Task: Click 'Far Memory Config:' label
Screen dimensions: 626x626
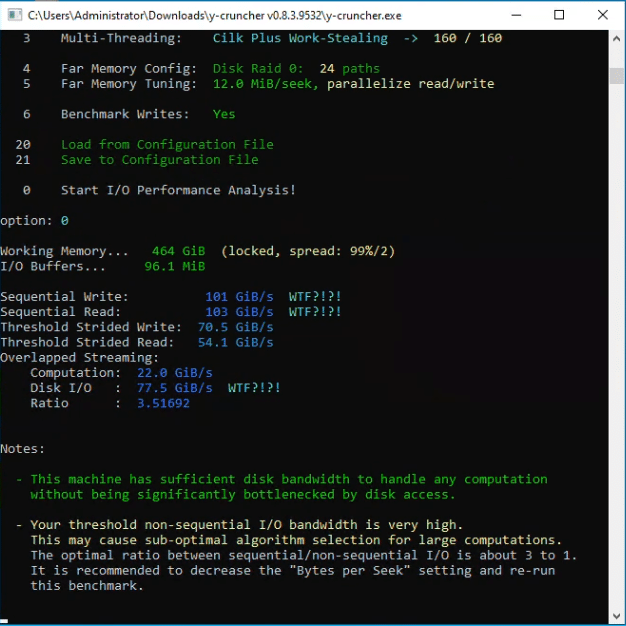Action: pyautogui.click(x=129, y=69)
